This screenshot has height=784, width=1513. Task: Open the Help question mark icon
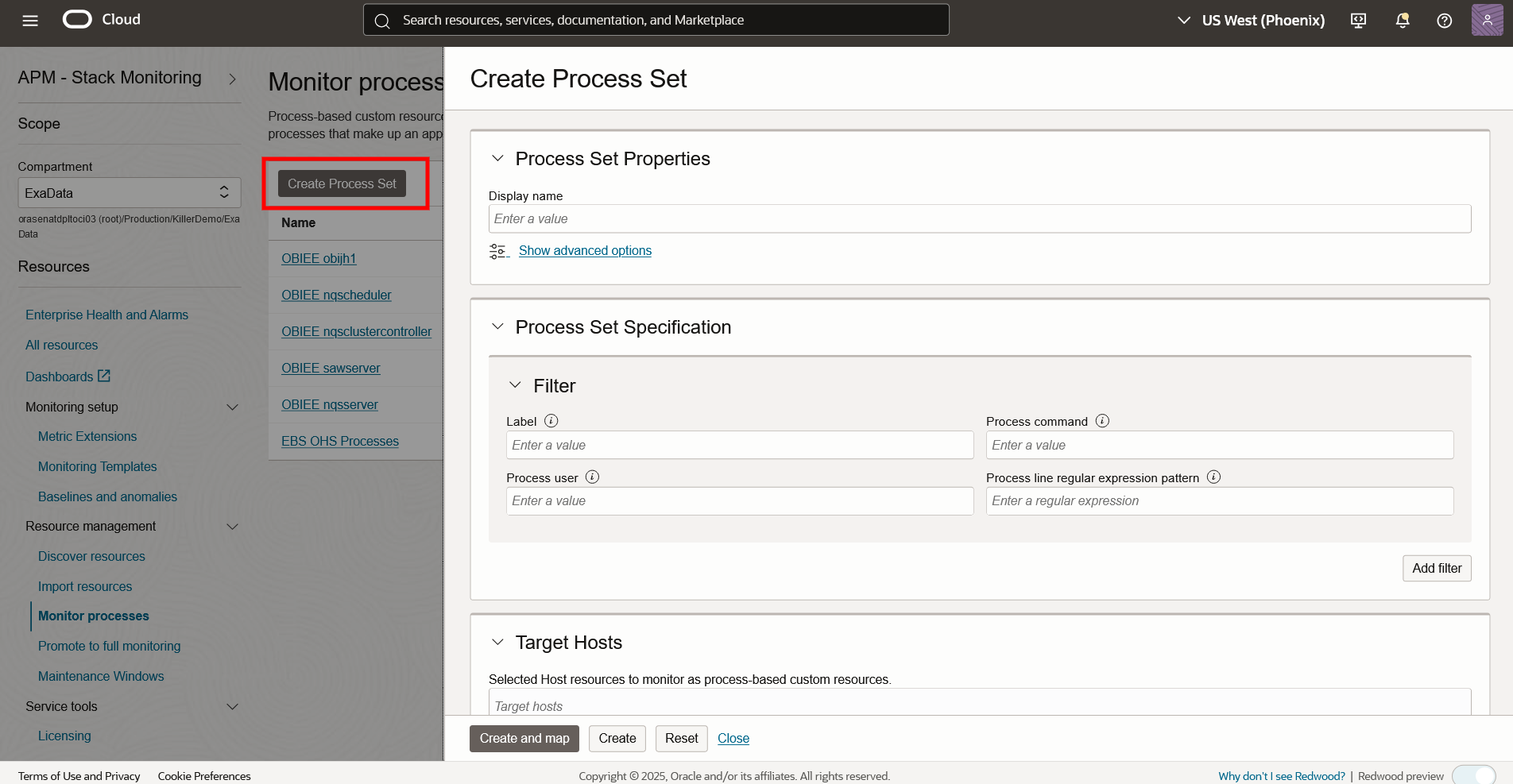(1444, 20)
